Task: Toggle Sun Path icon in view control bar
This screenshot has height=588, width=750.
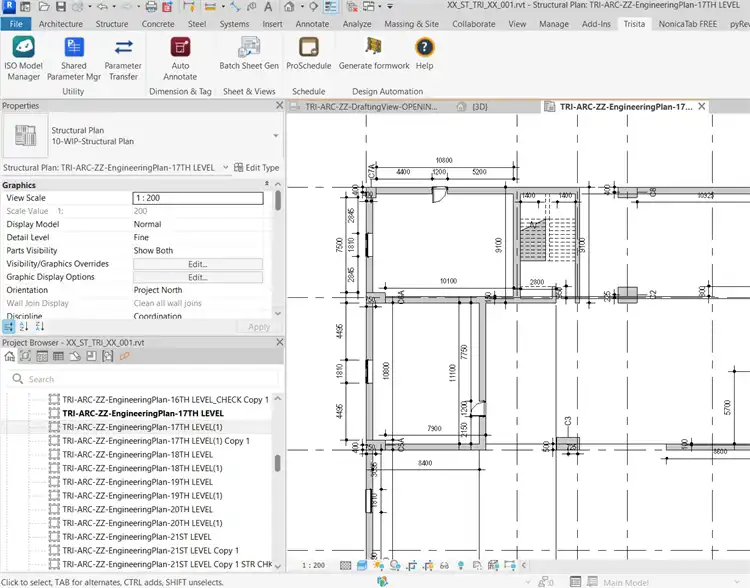Action: [379, 566]
